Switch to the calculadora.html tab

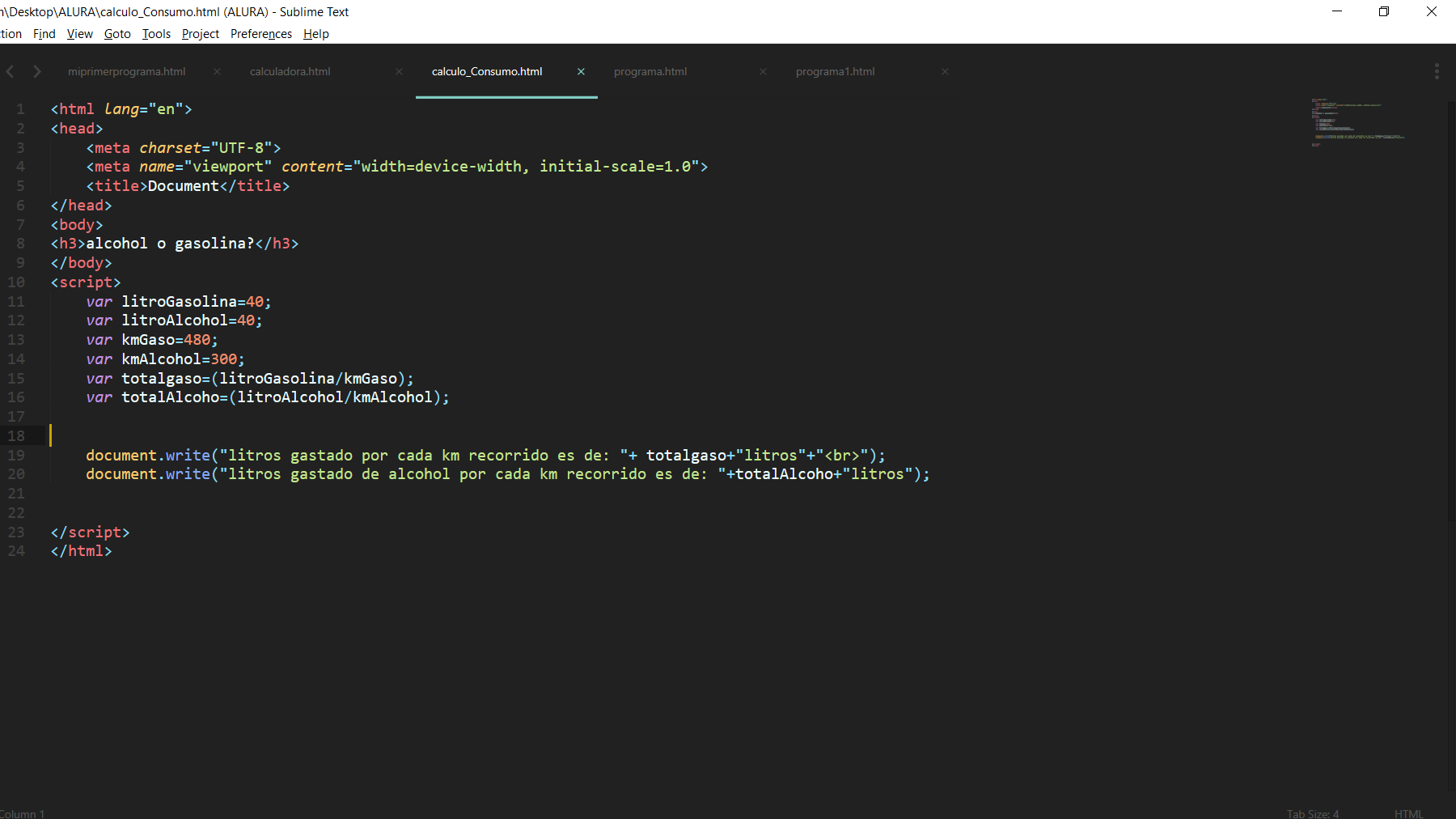click(x=290, y=71)
